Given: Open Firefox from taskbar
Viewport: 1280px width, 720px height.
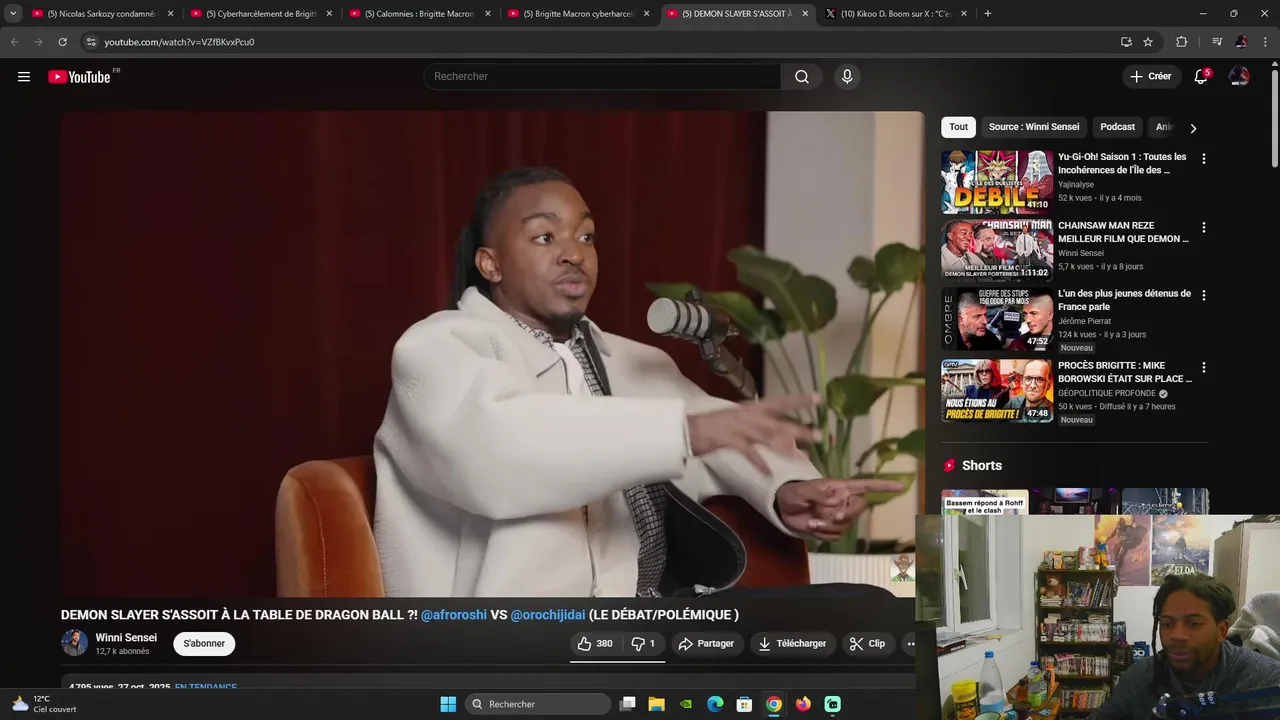Looking at the screenshot, I should pos(803,704).
